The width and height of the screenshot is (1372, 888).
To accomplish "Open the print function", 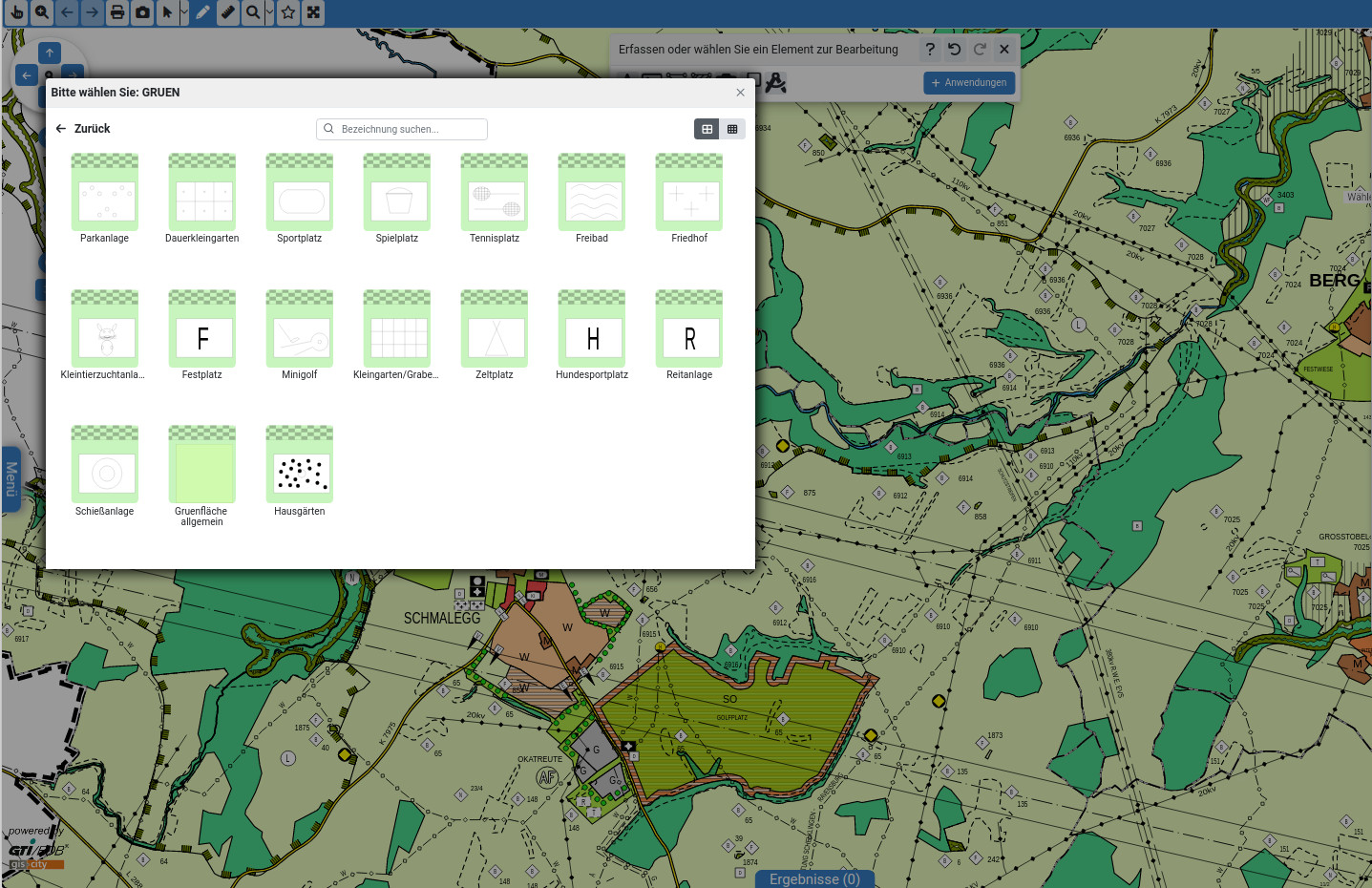I will click(x=116, y=12).
